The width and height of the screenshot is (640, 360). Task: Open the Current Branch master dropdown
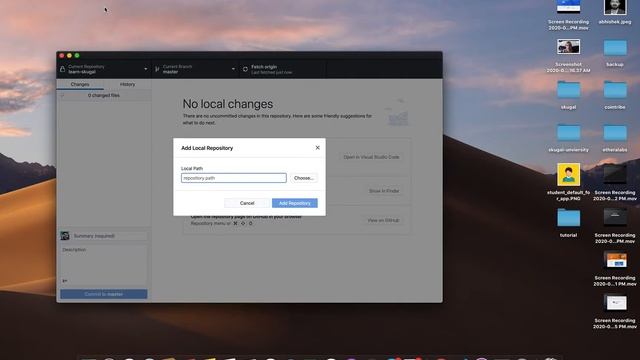195,69
